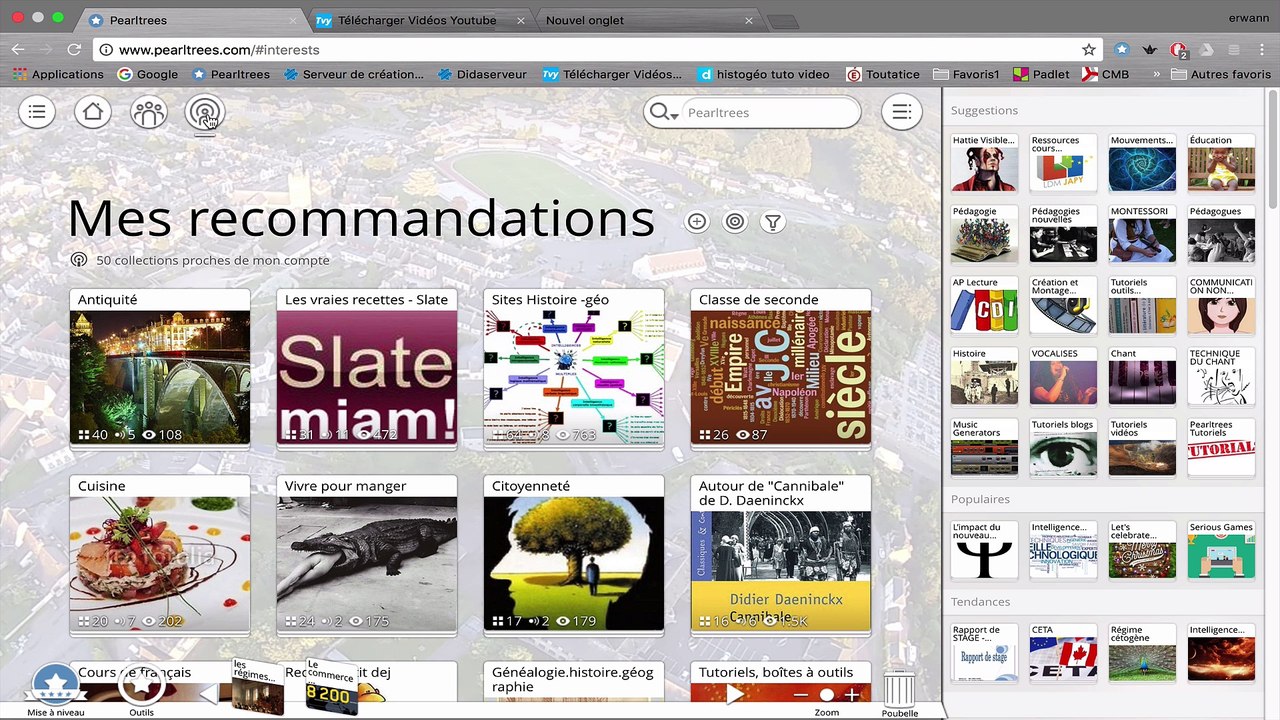This screenshot has width=1280, height=720.
Task: Show hidden bookmarks with the chevron
Action: tap(1157, 74)
